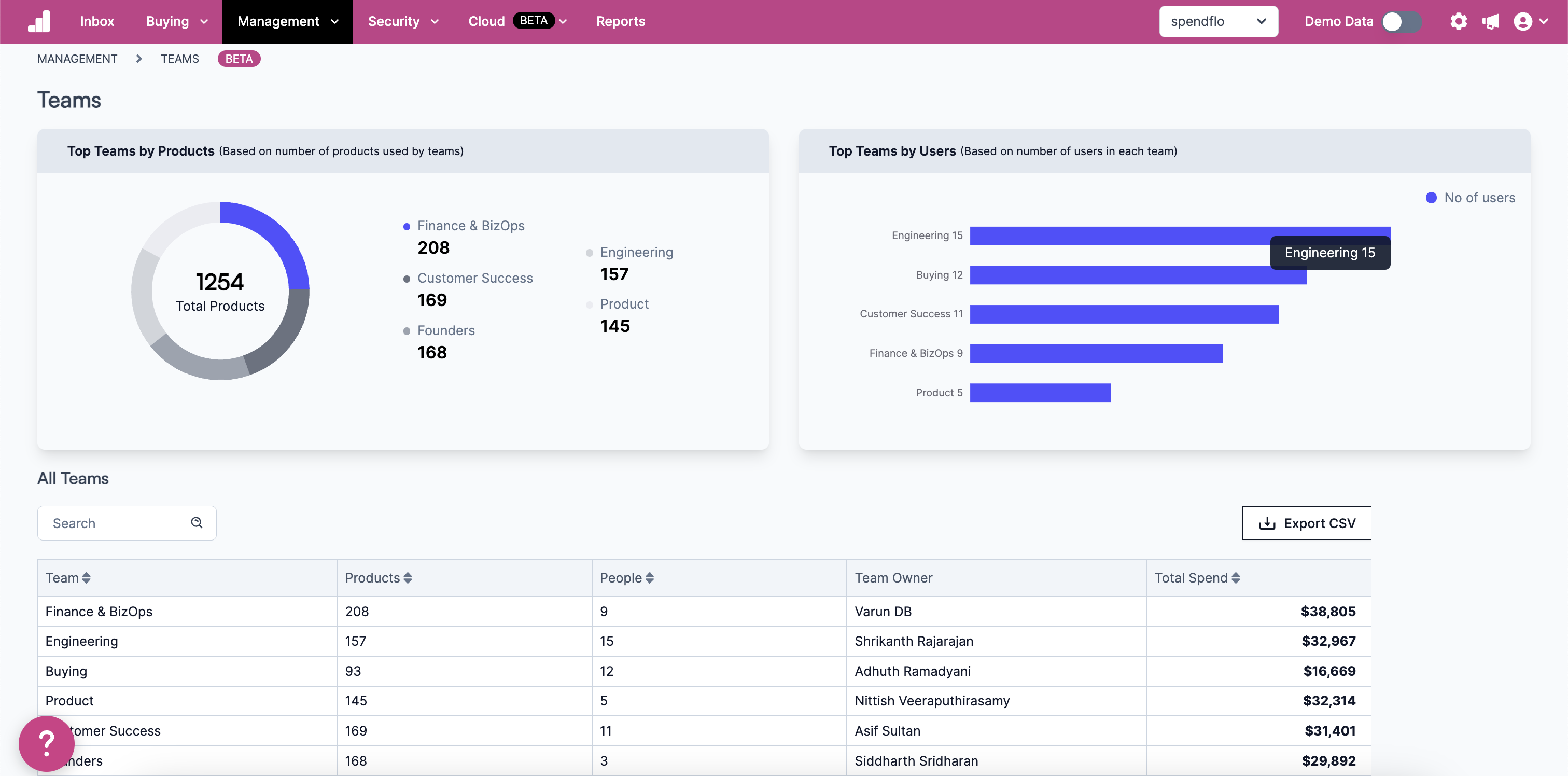Click the Spendflo logo icon
Screen dimensions: 1568x776
point(39,21)
